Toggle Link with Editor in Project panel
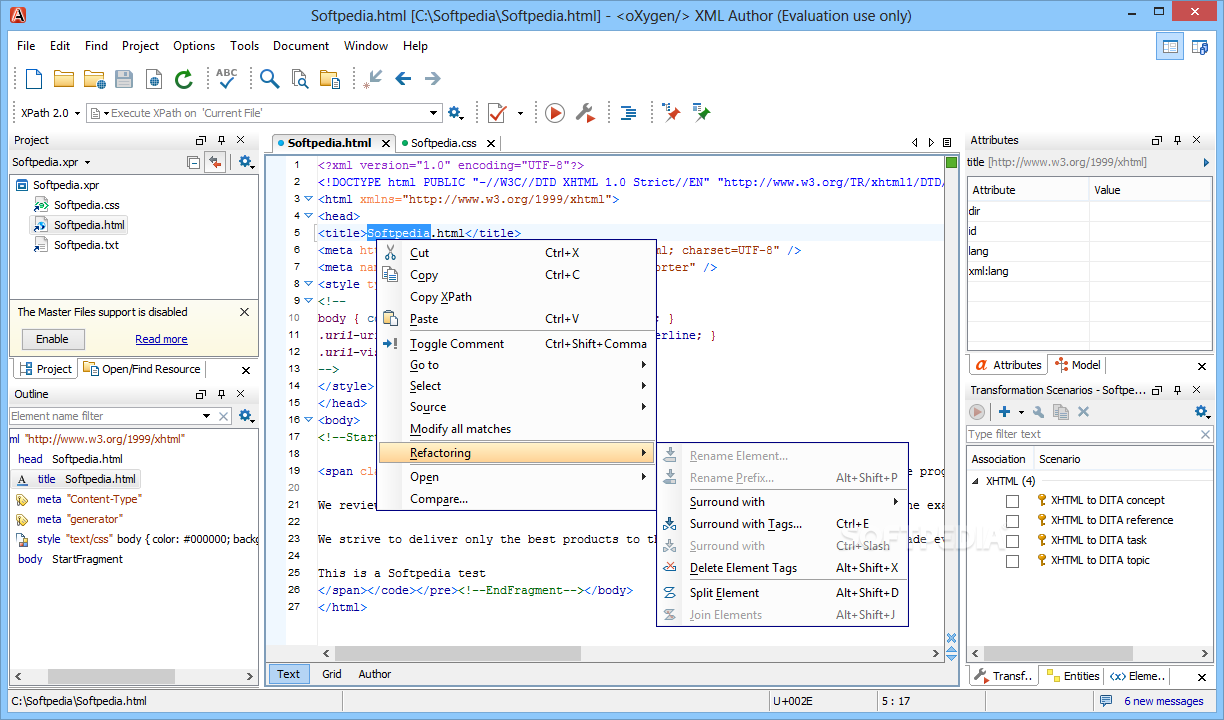 point(215,162)
